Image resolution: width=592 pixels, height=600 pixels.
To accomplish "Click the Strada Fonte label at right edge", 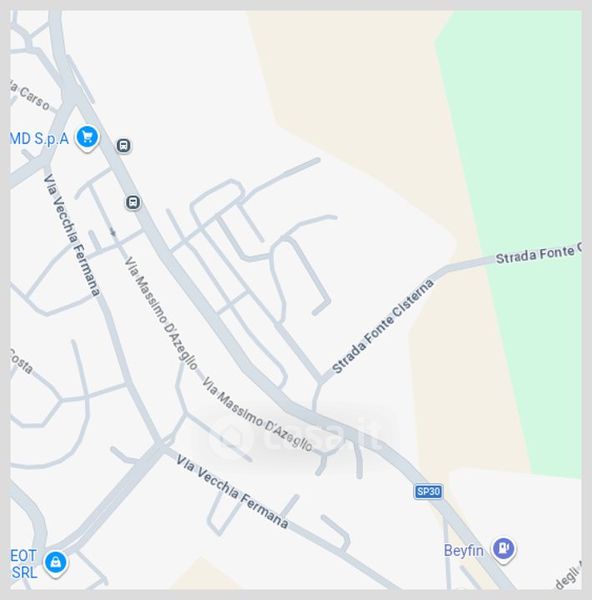I will pos(538,254).
